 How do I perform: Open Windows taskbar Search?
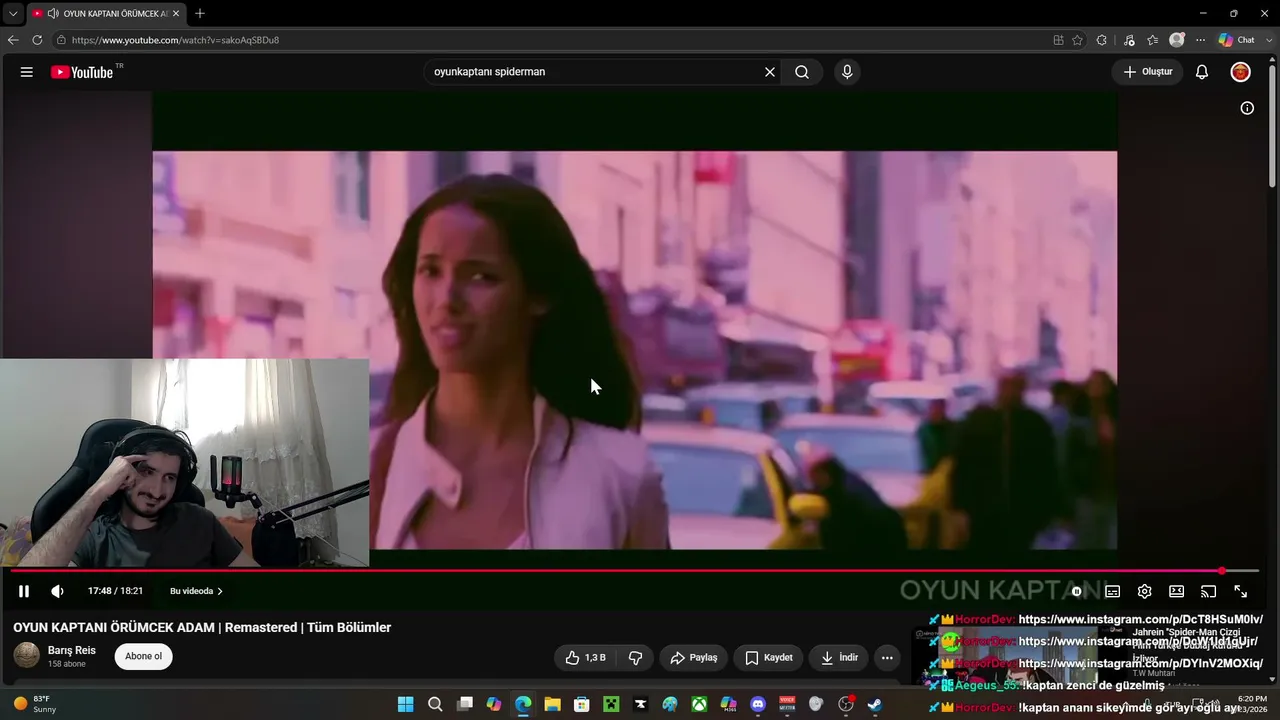click(435, 704)
